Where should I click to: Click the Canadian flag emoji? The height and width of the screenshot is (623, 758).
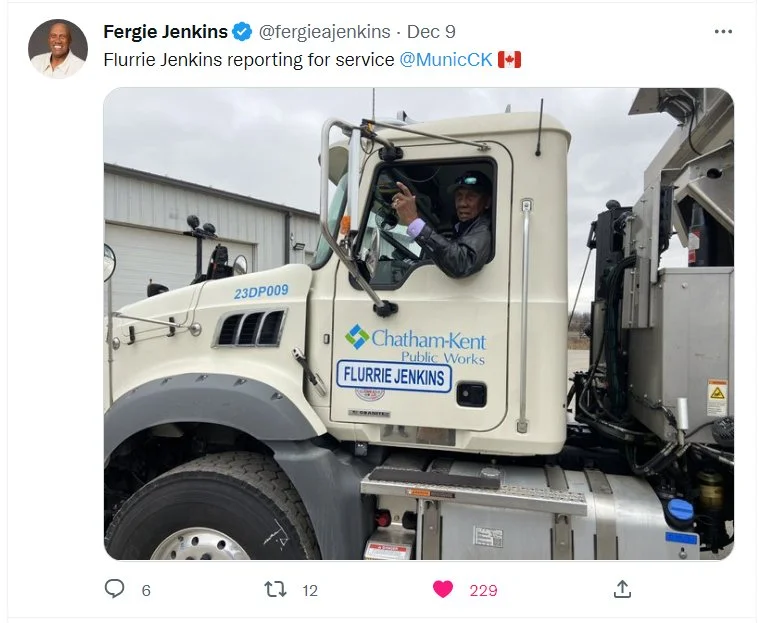(x=509, y=60)
